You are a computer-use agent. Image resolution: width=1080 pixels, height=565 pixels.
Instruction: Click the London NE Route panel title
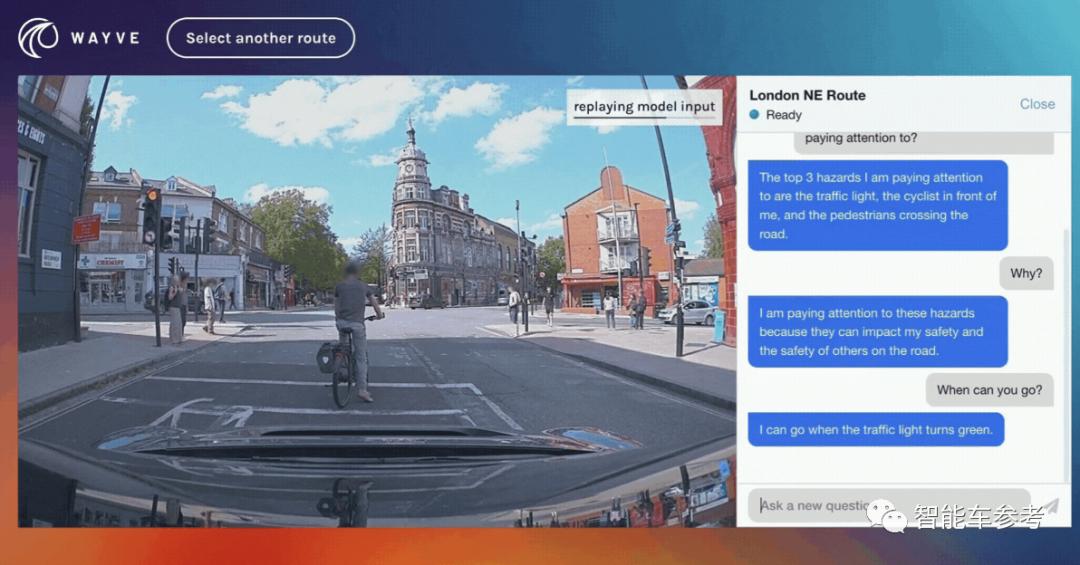tap(807, 95)
